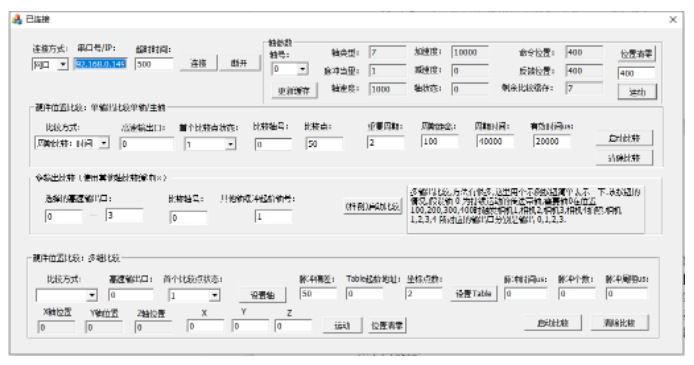The image size is (694, 365).
Task: Click 位置清零 button in the multi-axis group
Action: pyautogui.click(x=387, y=326)
